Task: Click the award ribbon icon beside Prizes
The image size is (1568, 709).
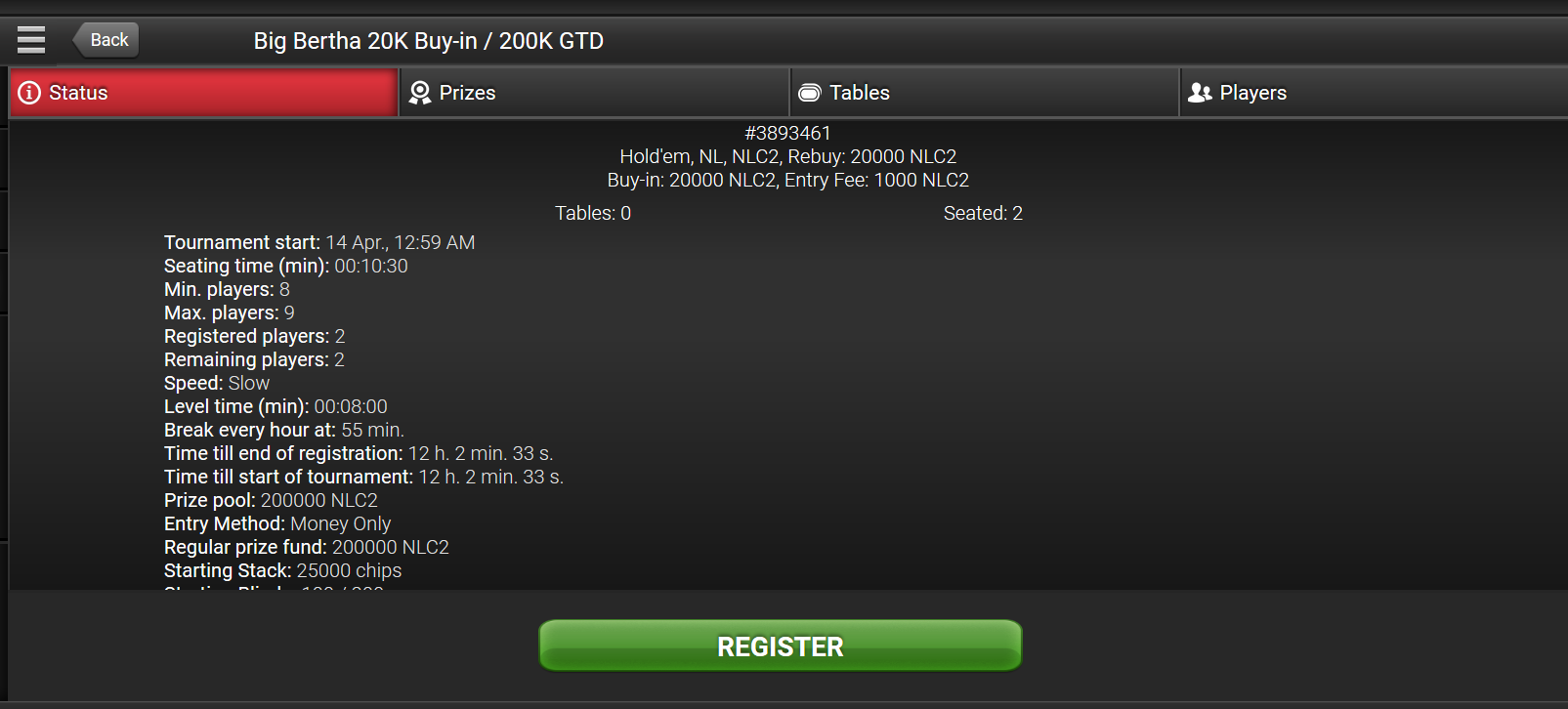Action: (x=420, y=93)
